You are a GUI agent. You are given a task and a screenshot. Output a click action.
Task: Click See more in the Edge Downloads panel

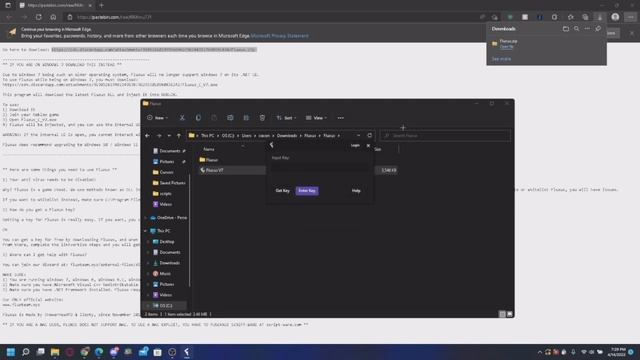click(501, 59)
